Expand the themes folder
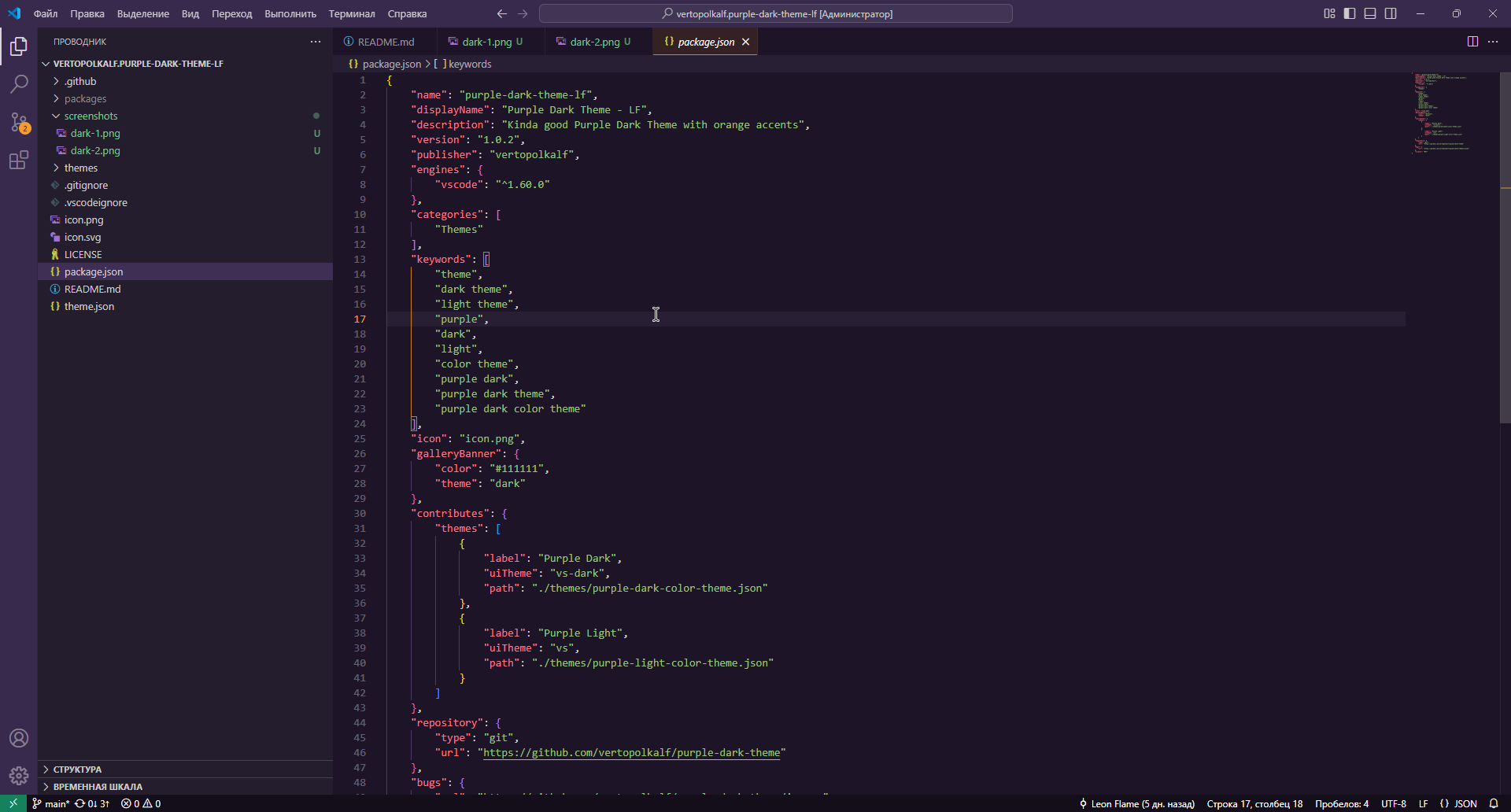Image resolution: width=1511 pixels, height=812 pixels. click(186, 168)
